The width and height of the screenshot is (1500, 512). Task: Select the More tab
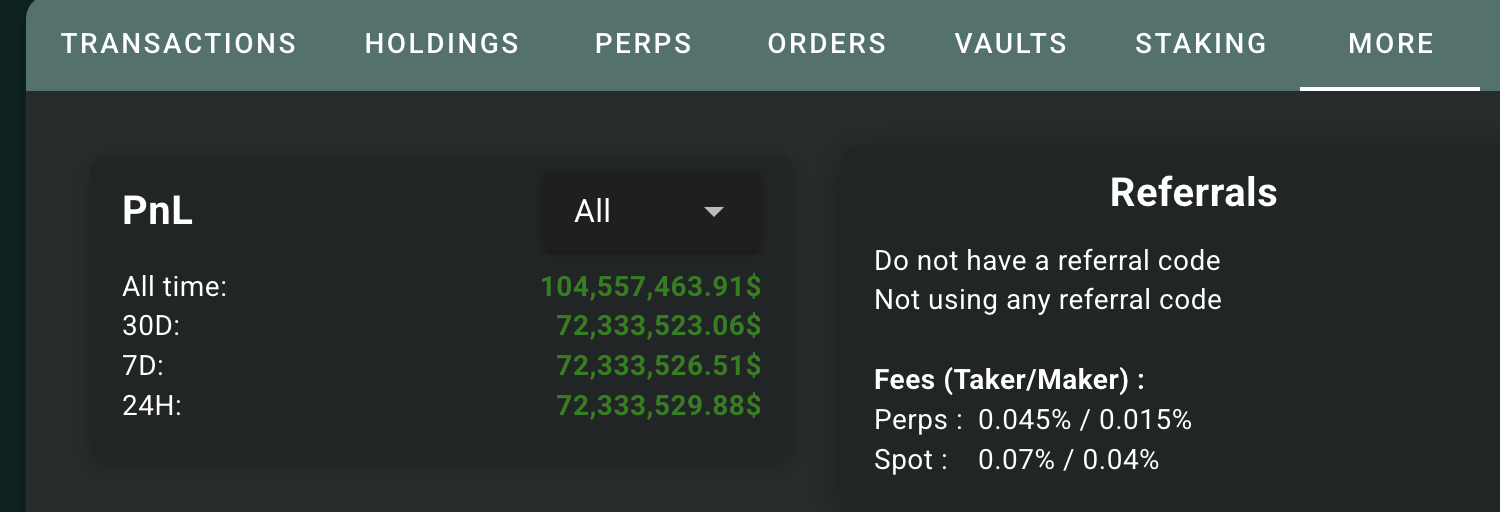coord(1391,44)
